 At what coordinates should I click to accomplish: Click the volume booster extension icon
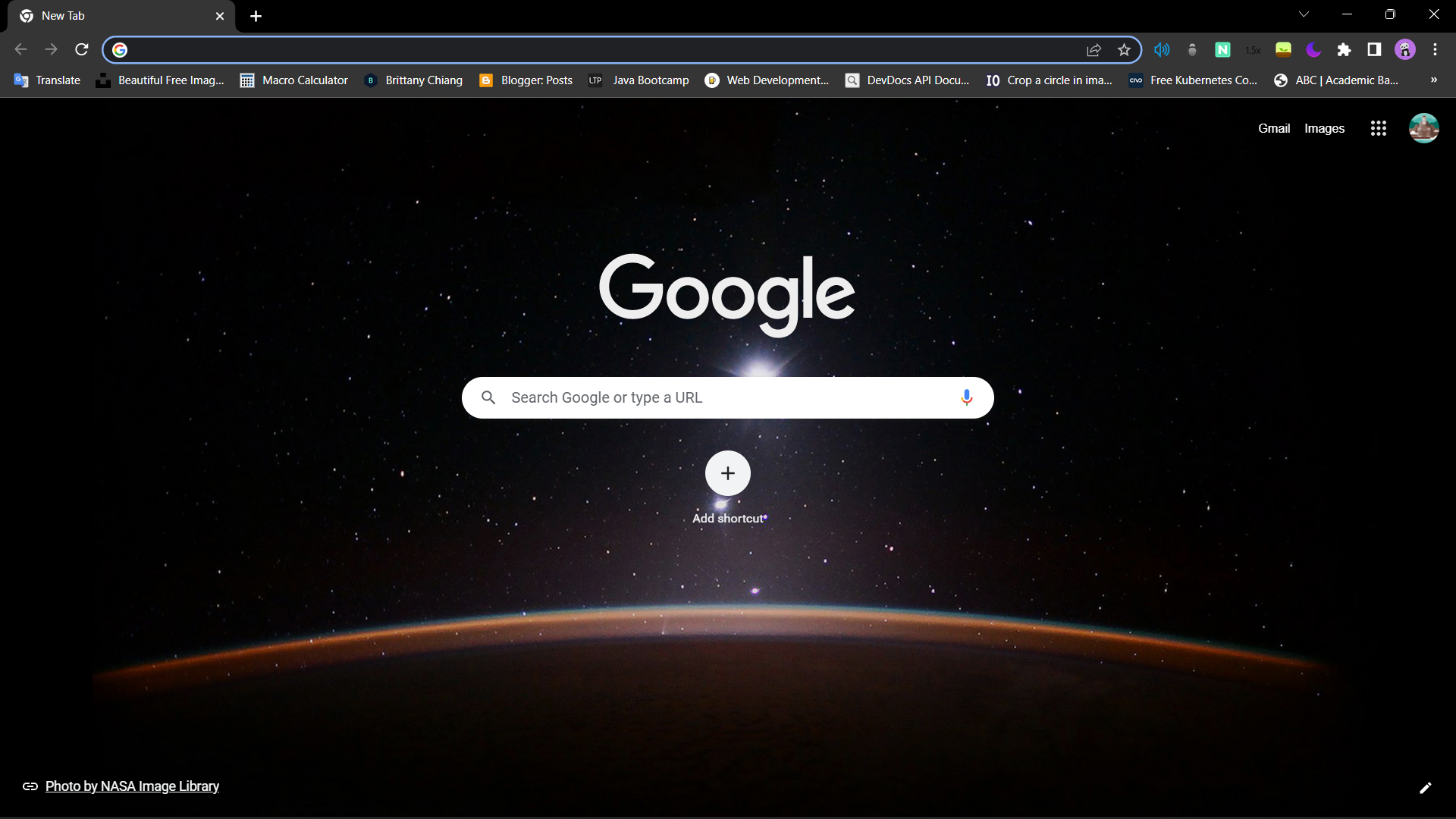[1161, 49]
